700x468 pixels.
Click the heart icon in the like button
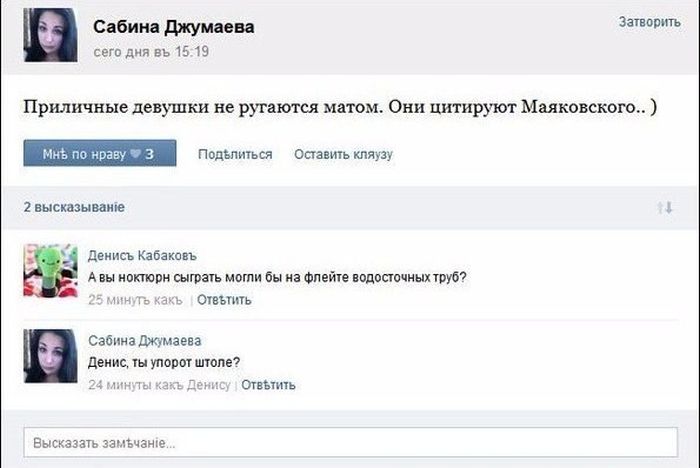point(137,154)
